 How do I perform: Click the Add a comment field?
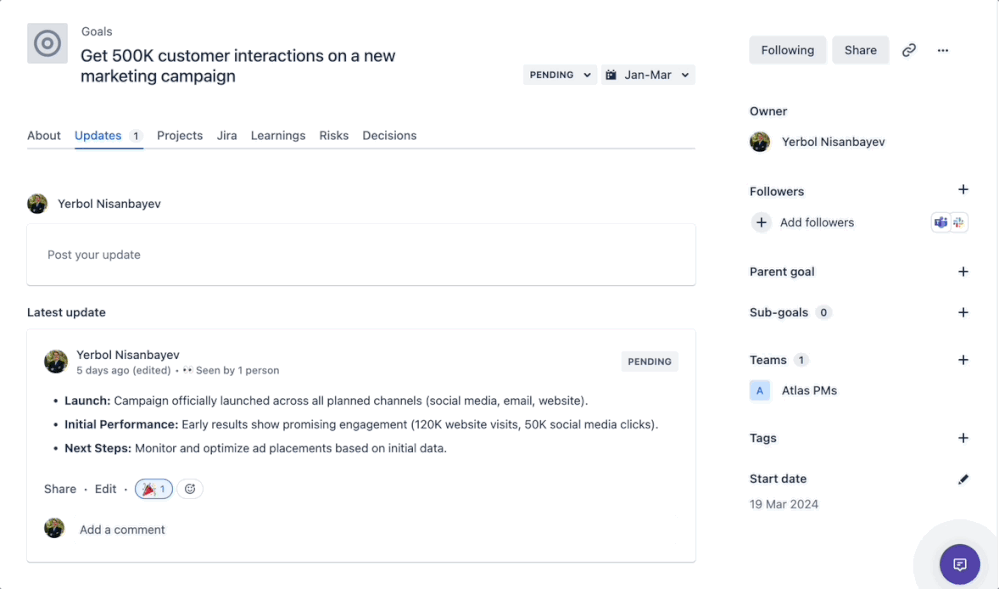pyautogui.click(x=376, y=530)
